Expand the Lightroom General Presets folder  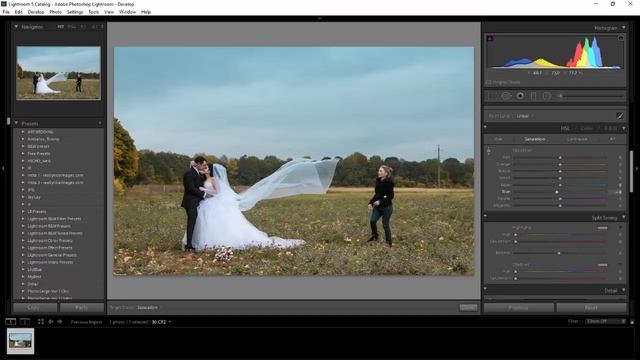tap(23, 255)
